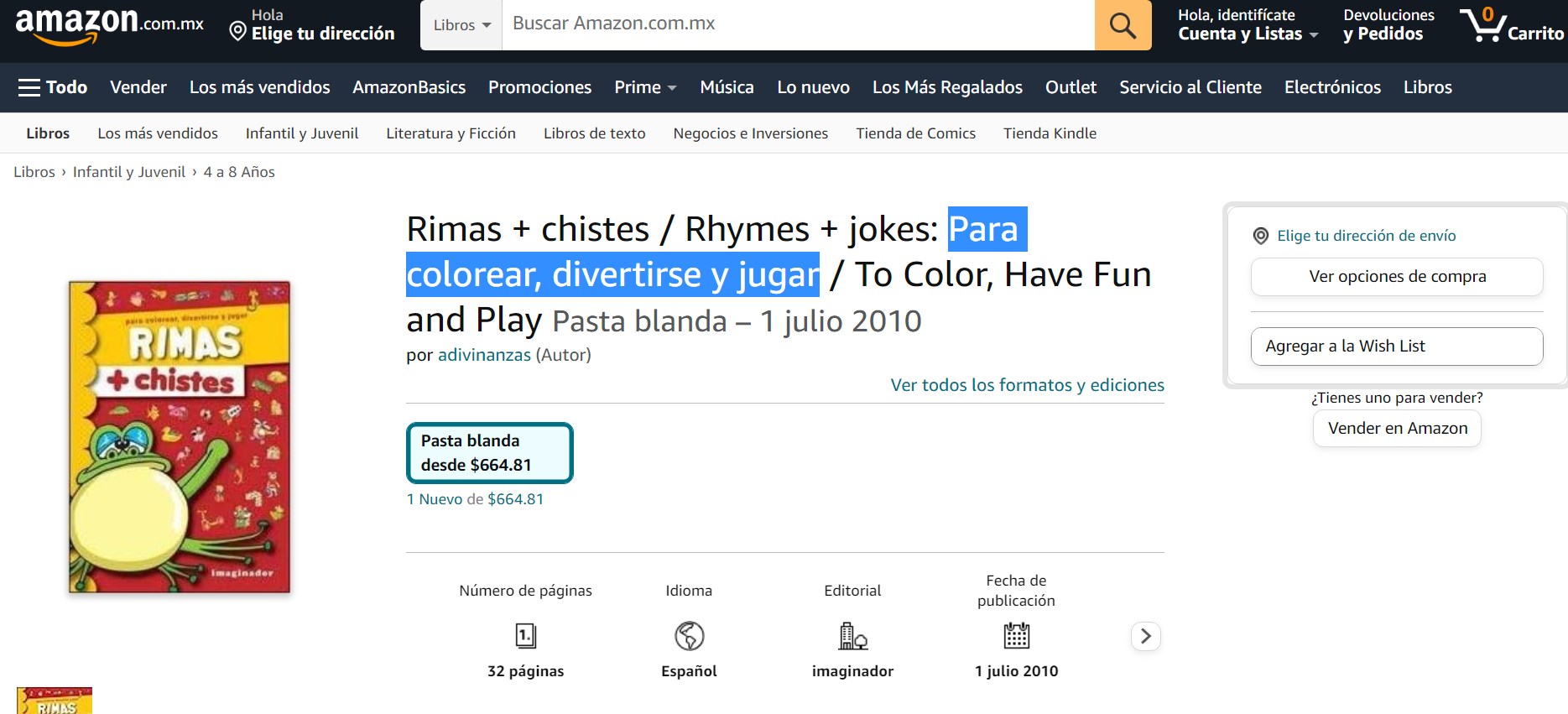This screenshot has width=1568, height=714.
Task: Open AmazonBasics page
Action: 409,87
